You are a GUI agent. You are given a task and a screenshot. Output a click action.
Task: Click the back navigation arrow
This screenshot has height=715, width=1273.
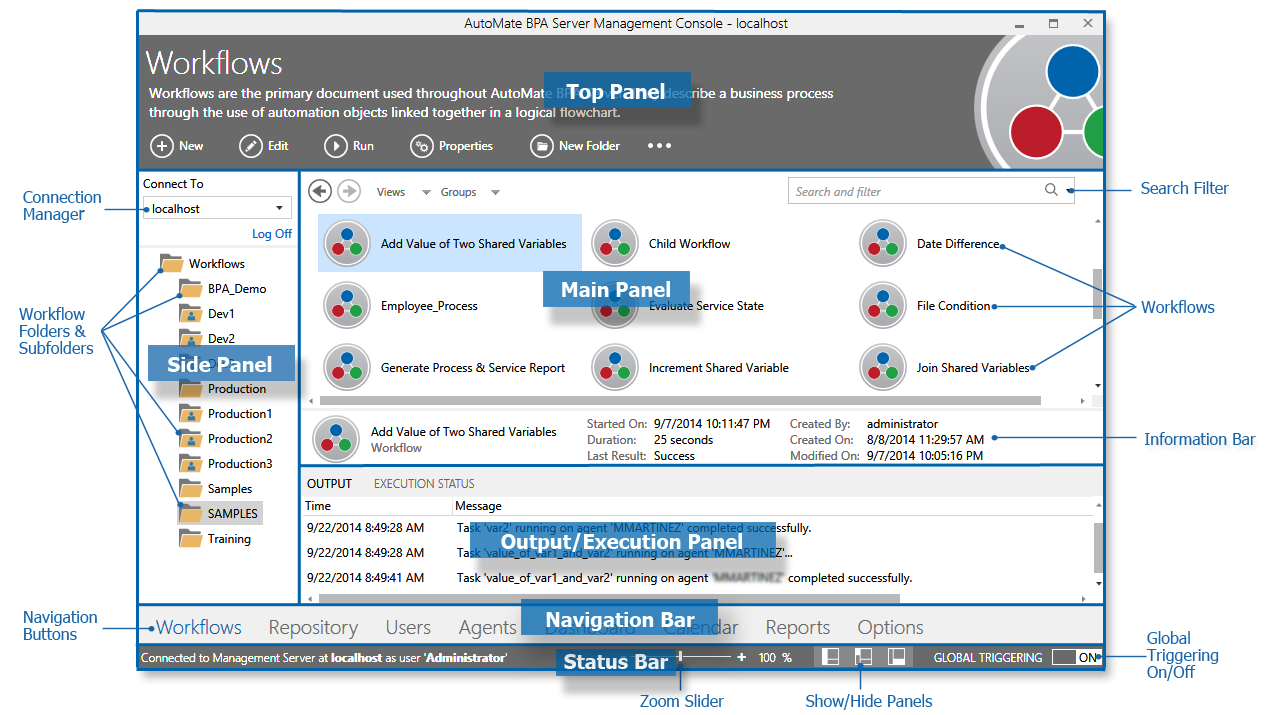pyautogui.click(x=319, y=191)
